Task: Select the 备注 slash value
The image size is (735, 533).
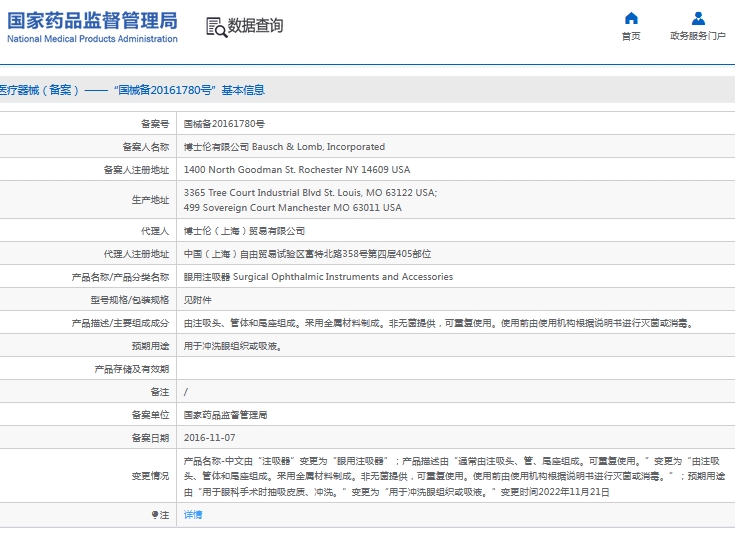Action: click(186, 392)
